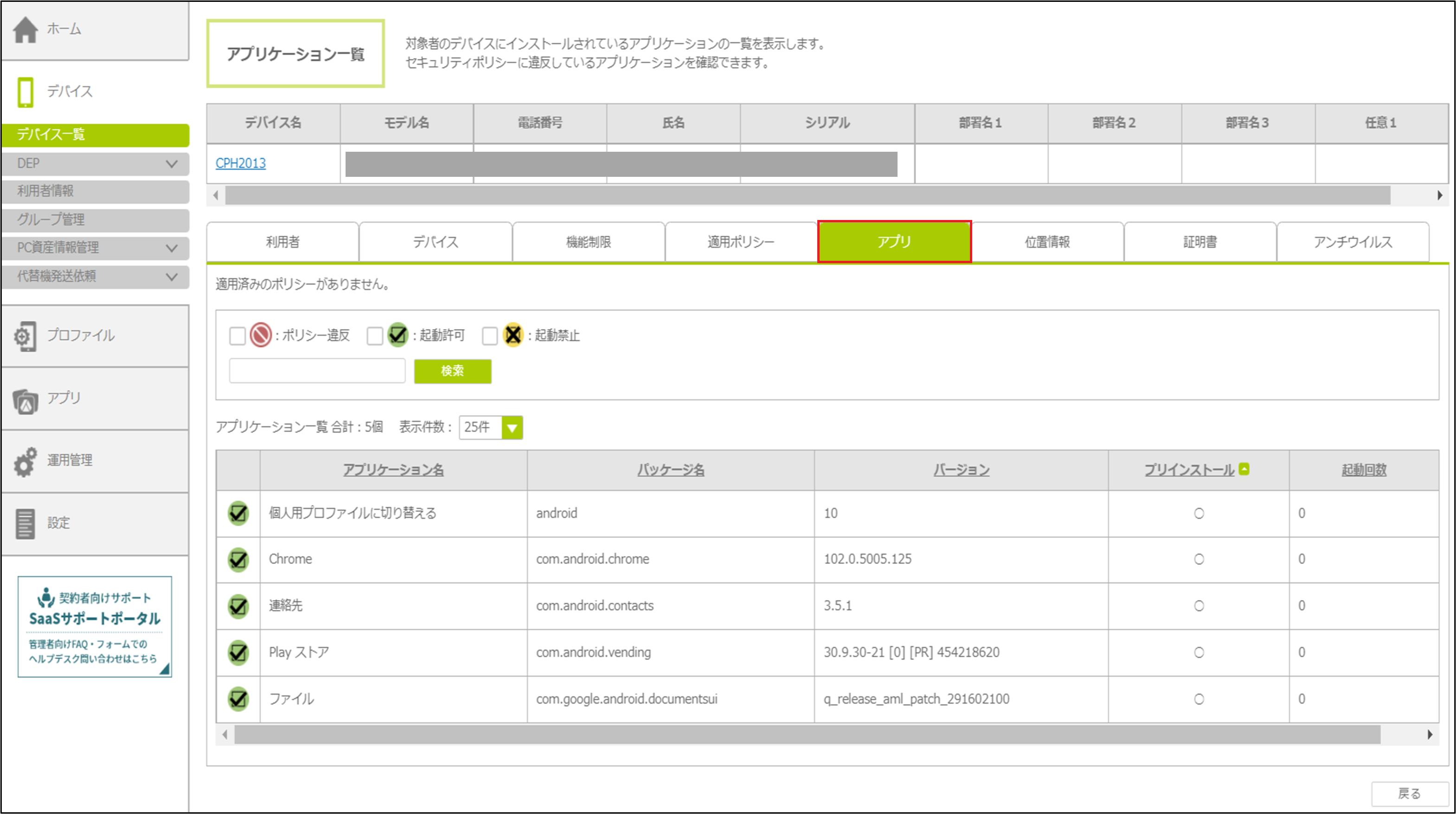
Task: Switch to the 位置情報 tab
Action: [x=1047, y=242]
